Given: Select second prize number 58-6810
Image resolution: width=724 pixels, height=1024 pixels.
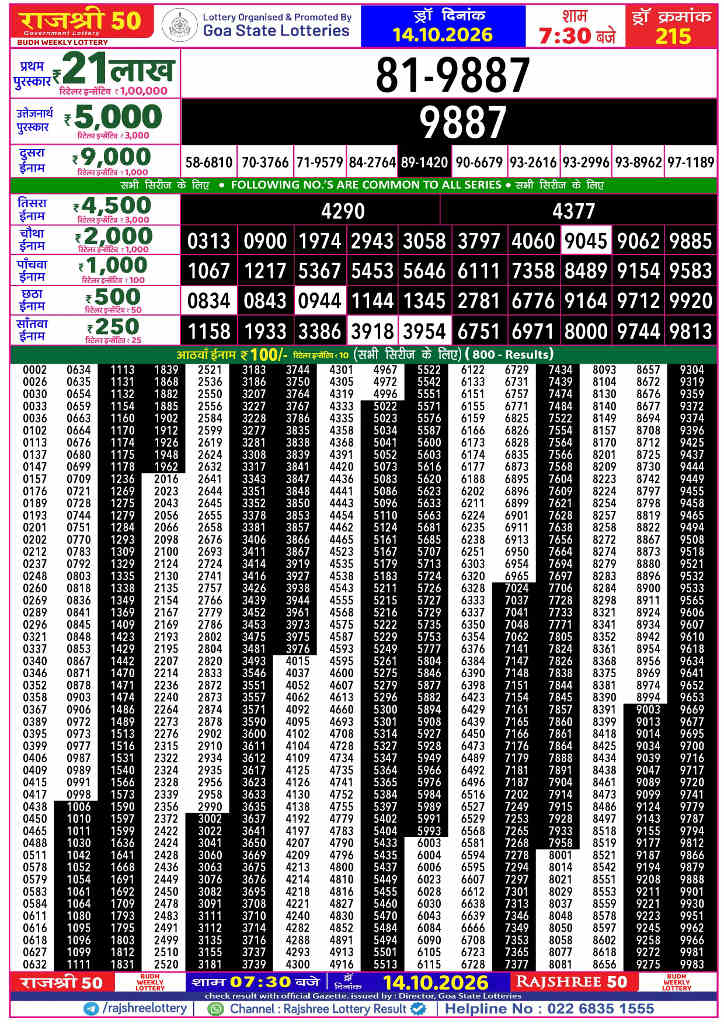Looking at the screenshot, I should [209, 162].
